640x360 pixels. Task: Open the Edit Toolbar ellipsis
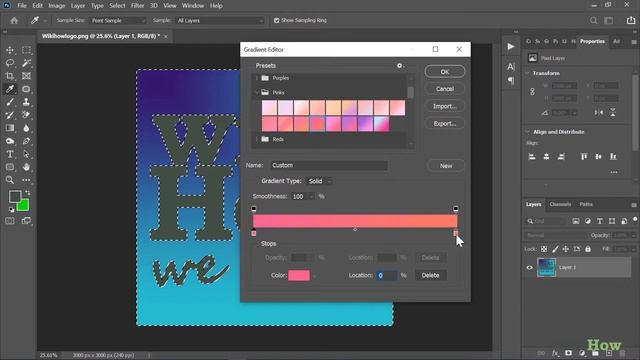click(x=26, y=180)
